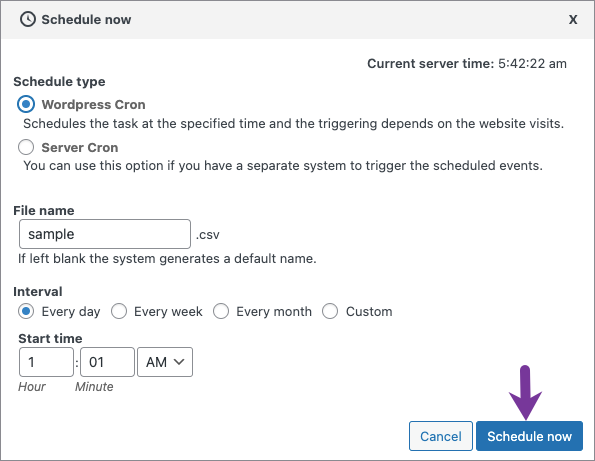This screenshot has height=461, width=595.
Task: Choose the Every month interval
Action: point(221,312)
